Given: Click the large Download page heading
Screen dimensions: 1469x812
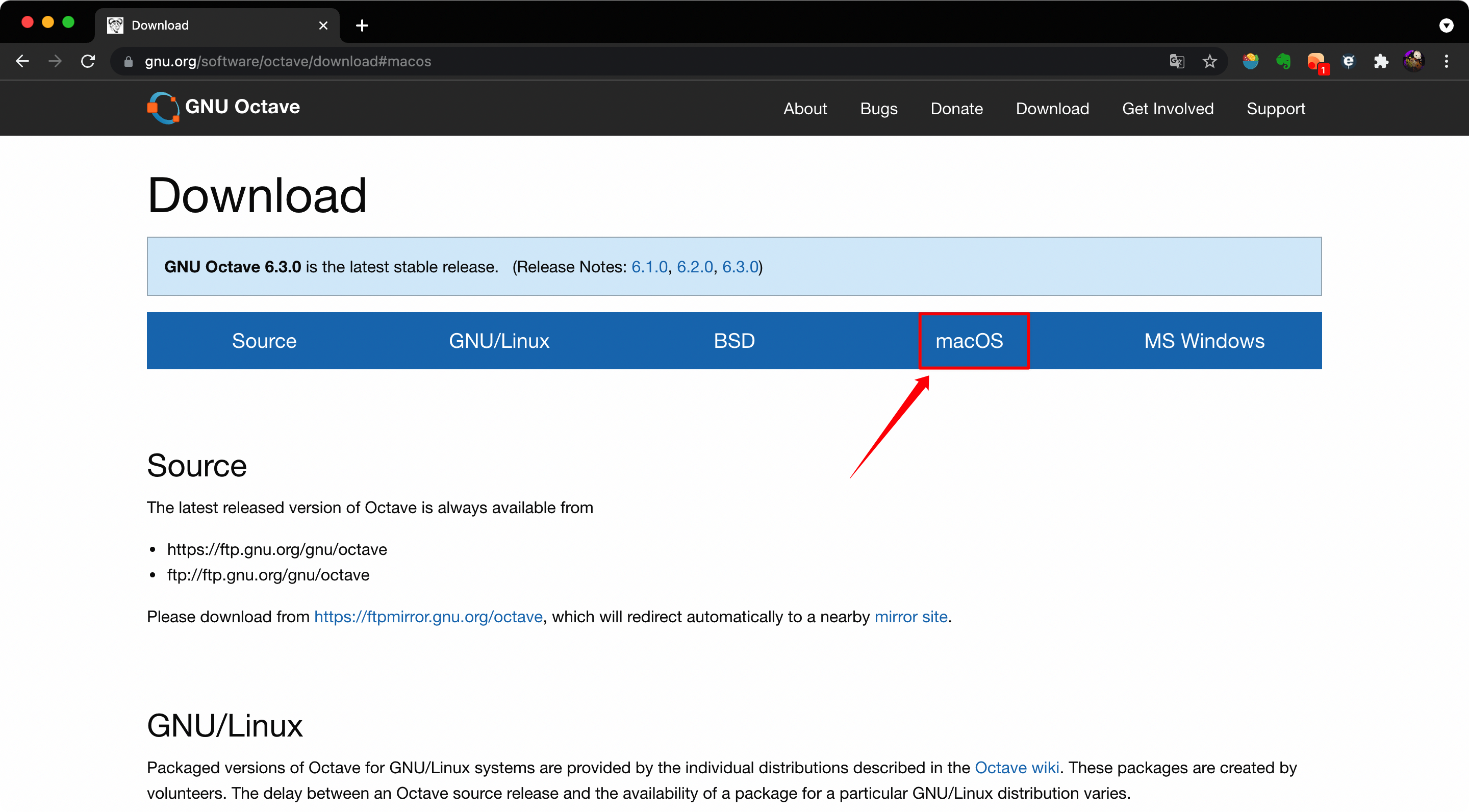Looking at the screenshot, I should coord(257,195).
